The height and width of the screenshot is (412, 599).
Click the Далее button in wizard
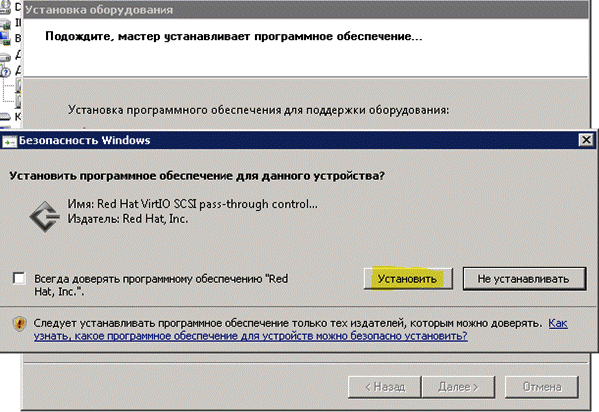pos(458,387)
